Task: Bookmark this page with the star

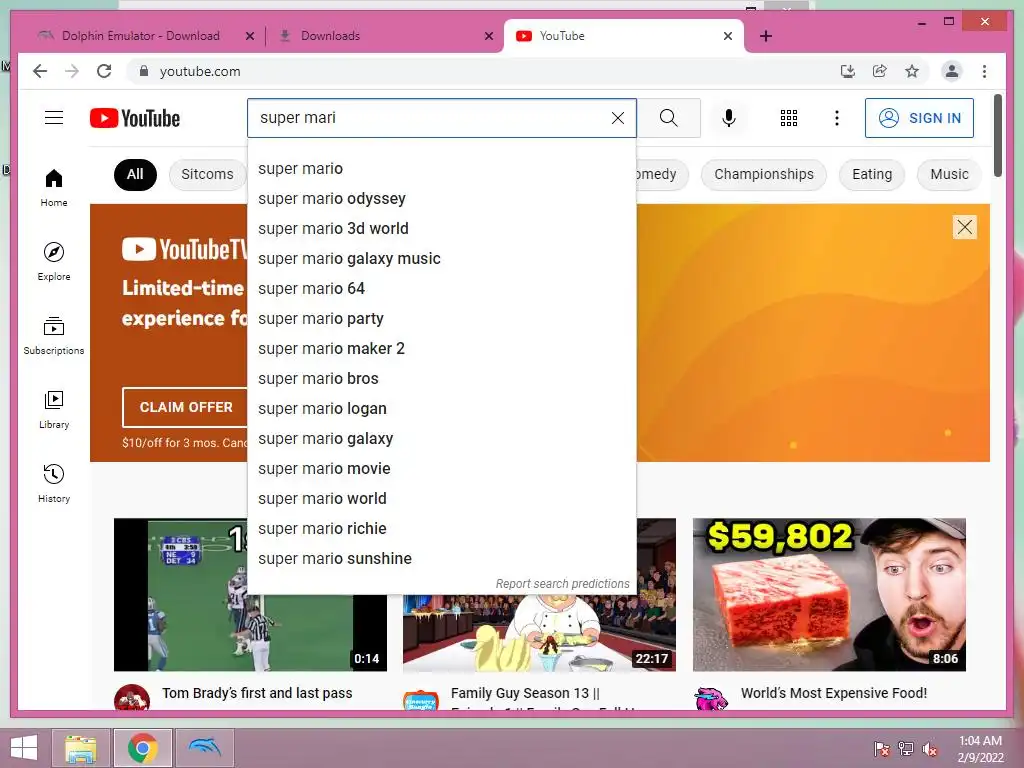Action: pyautogui.click(x=912, y=71)
